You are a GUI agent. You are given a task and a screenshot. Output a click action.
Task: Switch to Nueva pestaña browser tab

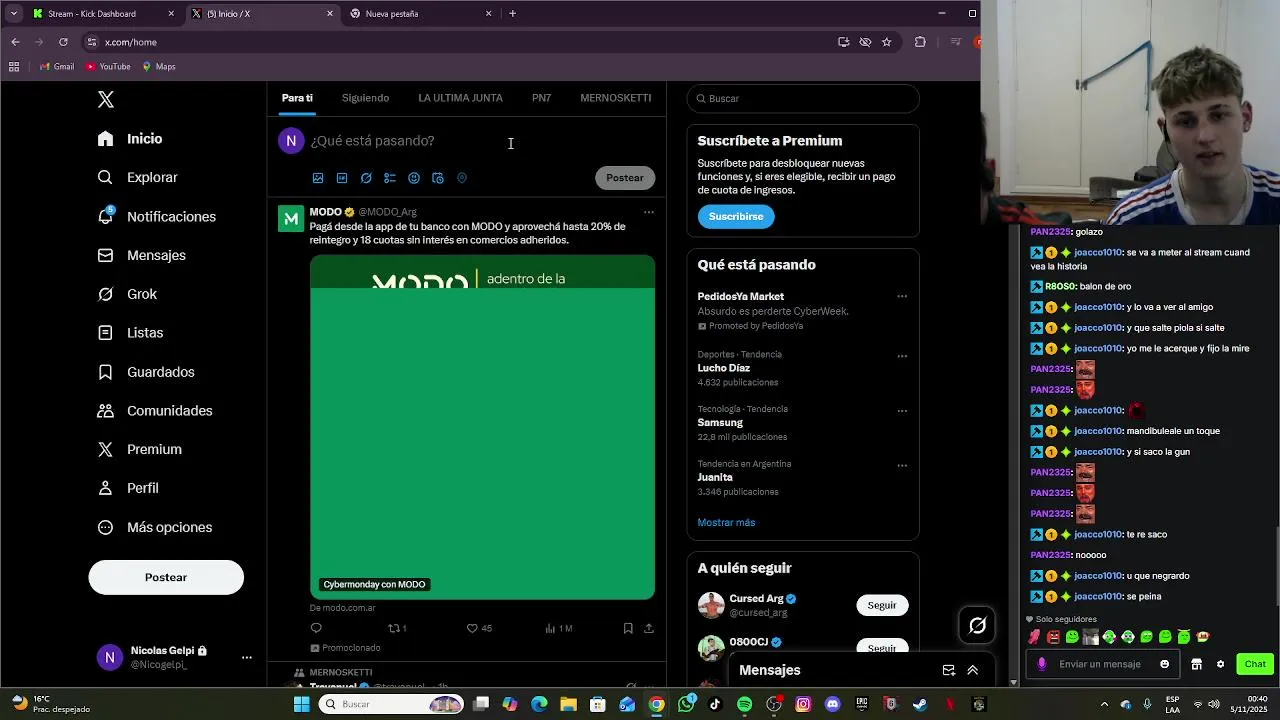click(422, 14)
